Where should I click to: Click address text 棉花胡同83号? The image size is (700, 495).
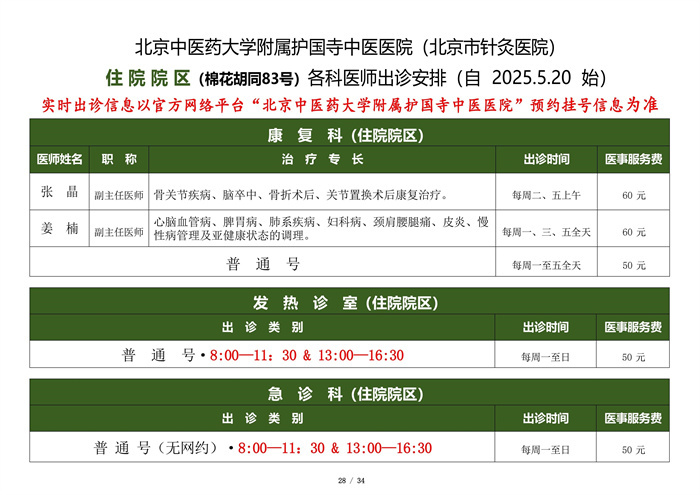pos(249,79)
